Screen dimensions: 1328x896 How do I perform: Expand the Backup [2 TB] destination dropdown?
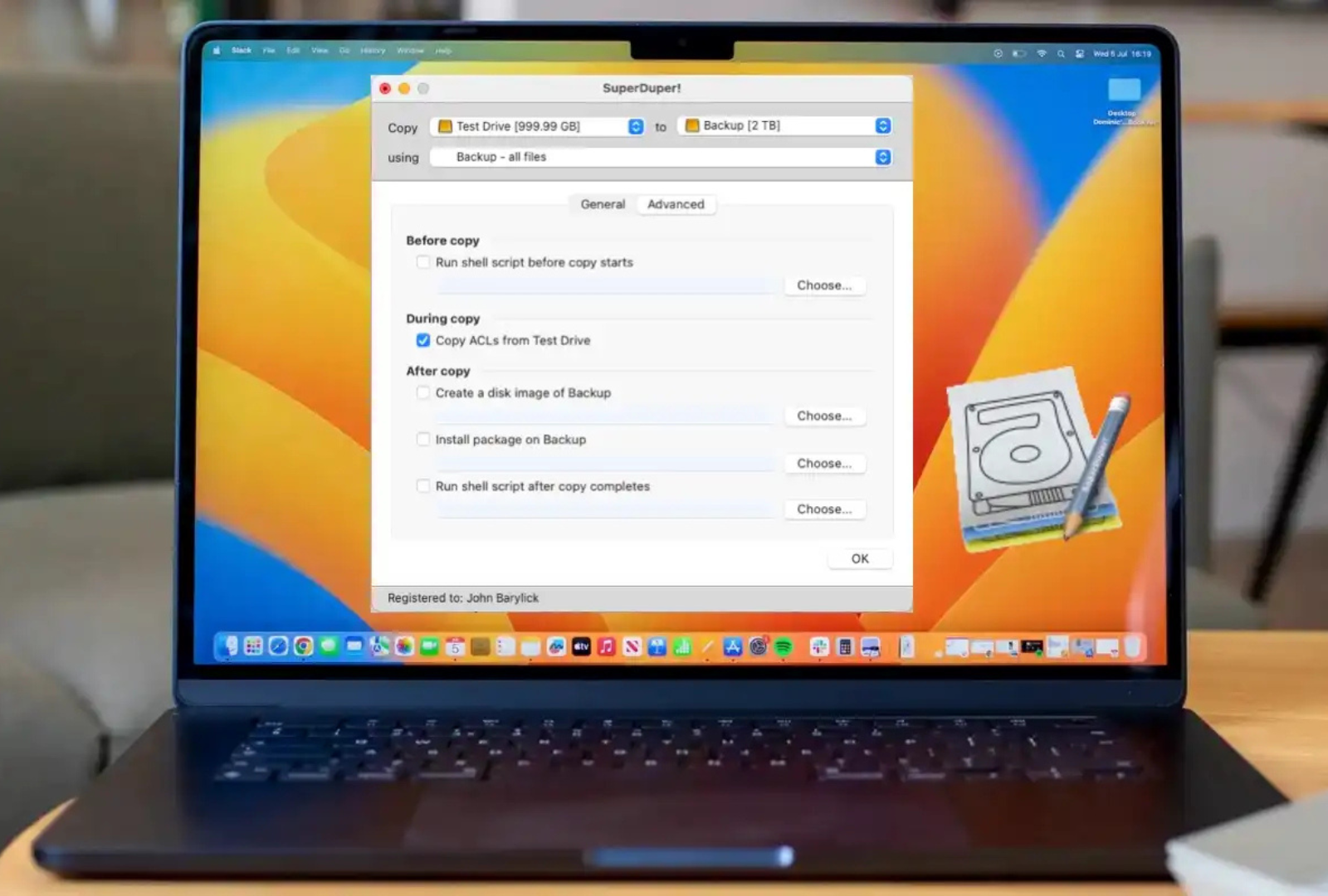(785, 125)
